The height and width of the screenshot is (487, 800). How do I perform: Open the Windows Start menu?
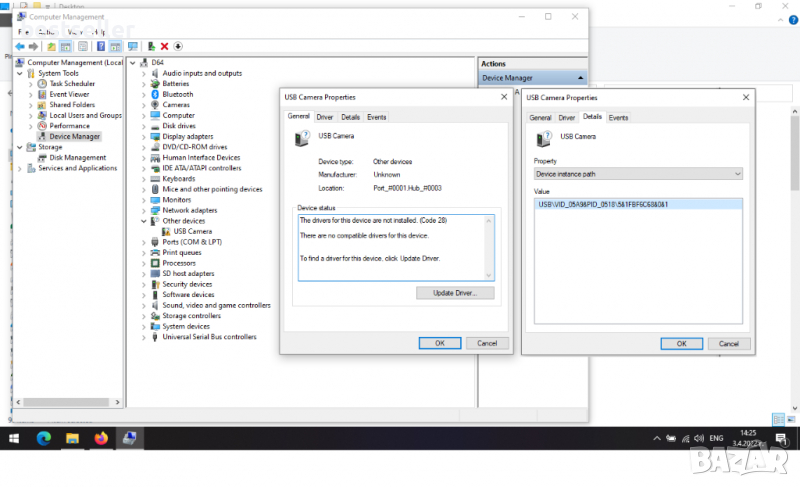15,438
